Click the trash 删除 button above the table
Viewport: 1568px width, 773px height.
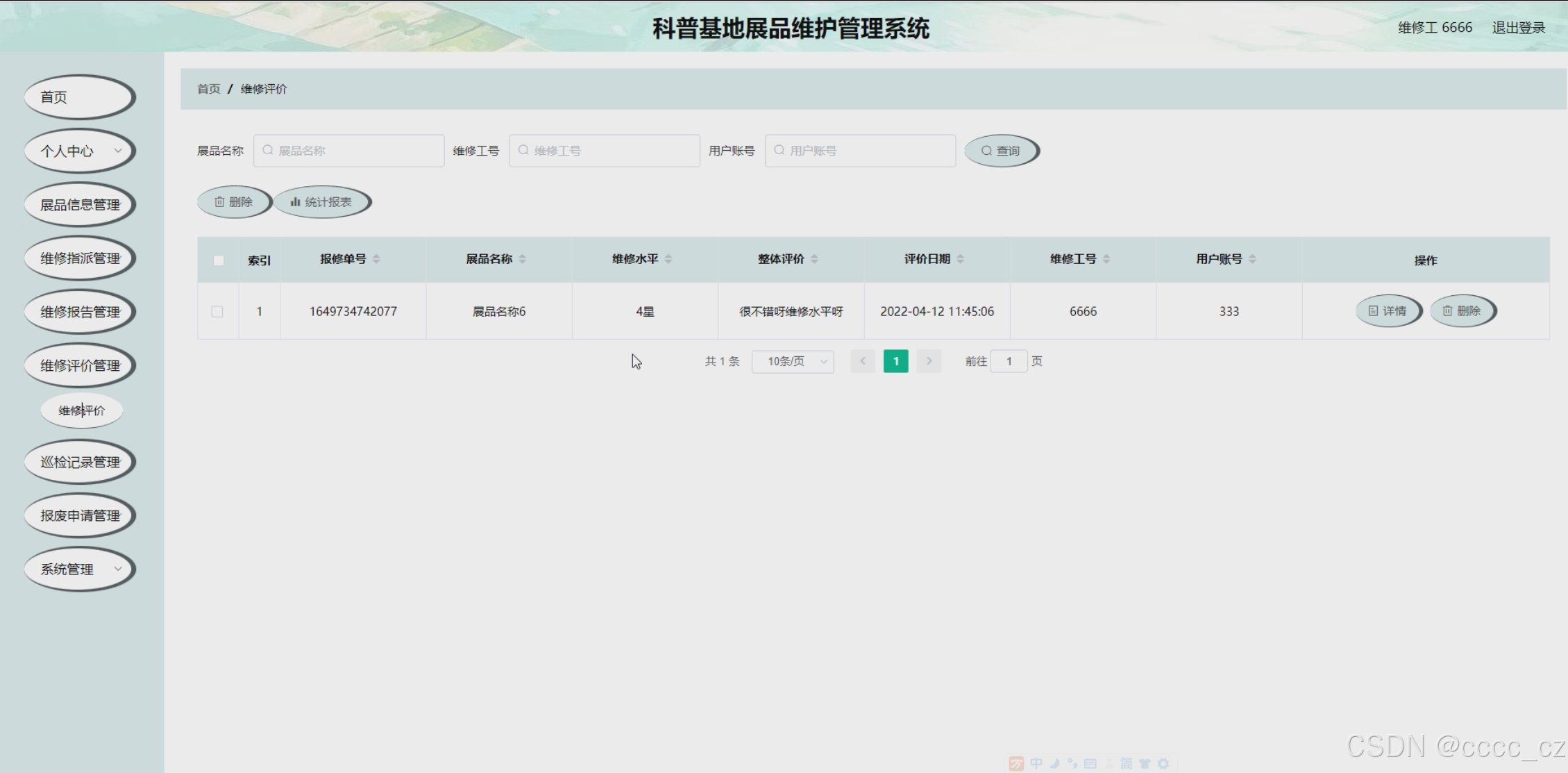click(x=234, y=202)
